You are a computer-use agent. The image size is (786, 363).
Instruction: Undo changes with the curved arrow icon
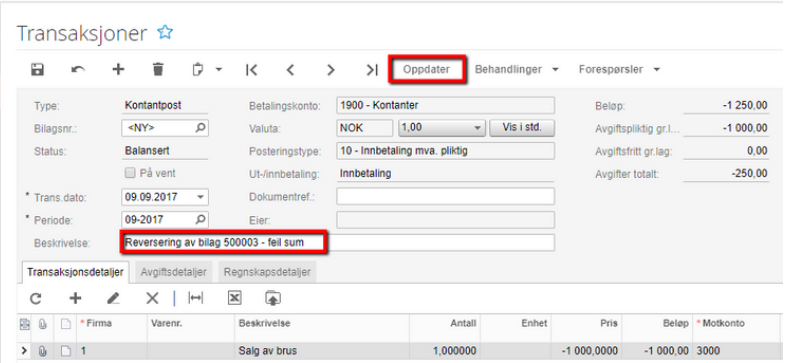[78, 70]
